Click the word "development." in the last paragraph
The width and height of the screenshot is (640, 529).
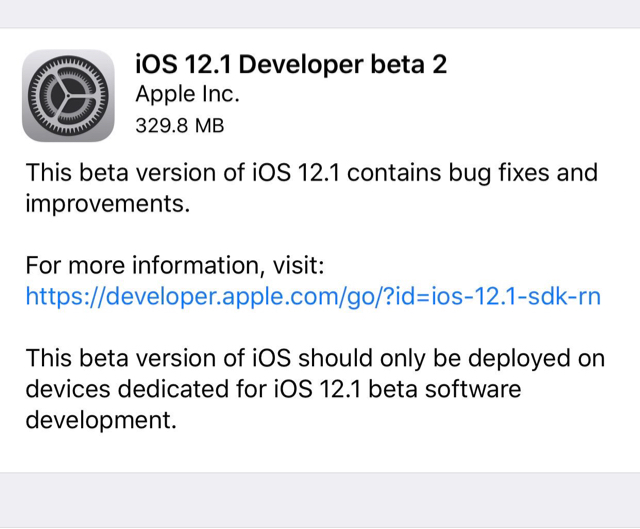(x=101, y=420)
